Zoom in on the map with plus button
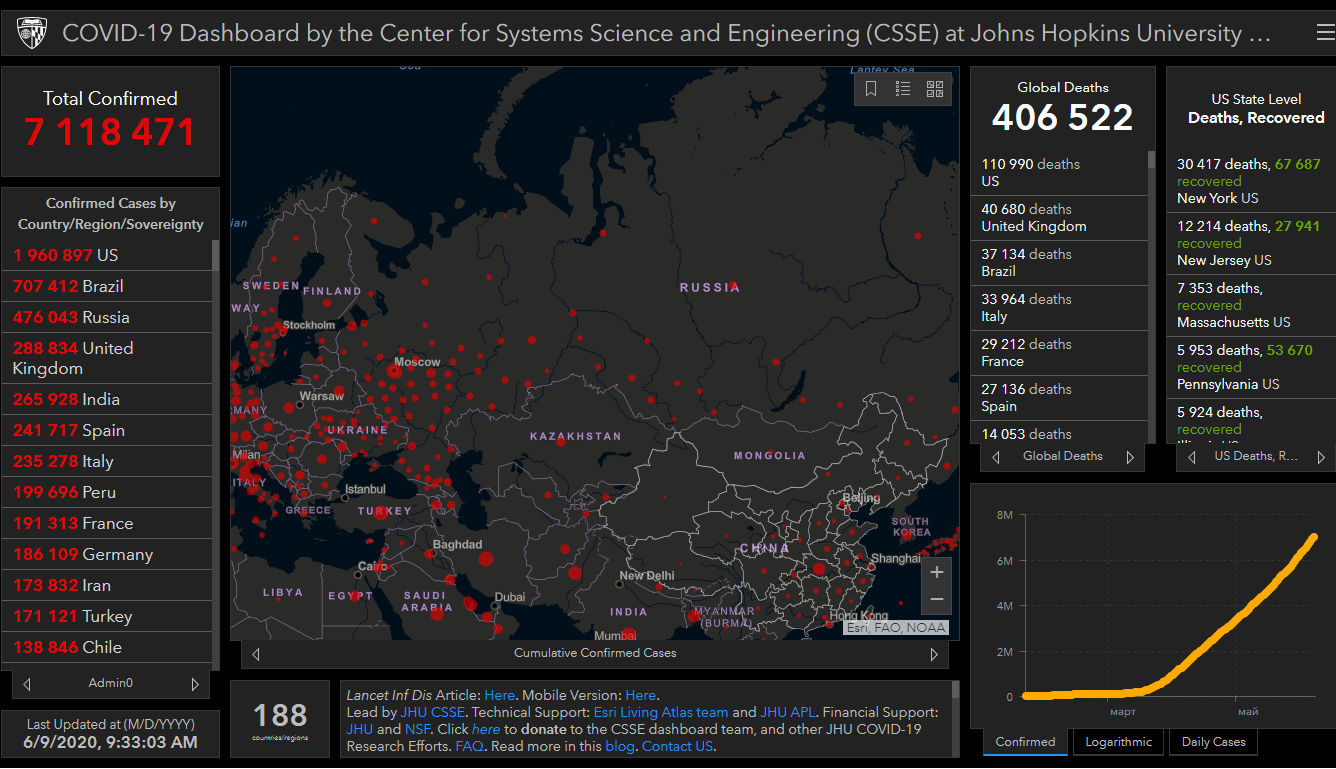Viewport: 1336px width, 769px height. pyautogui.click(x=937, y=573)
